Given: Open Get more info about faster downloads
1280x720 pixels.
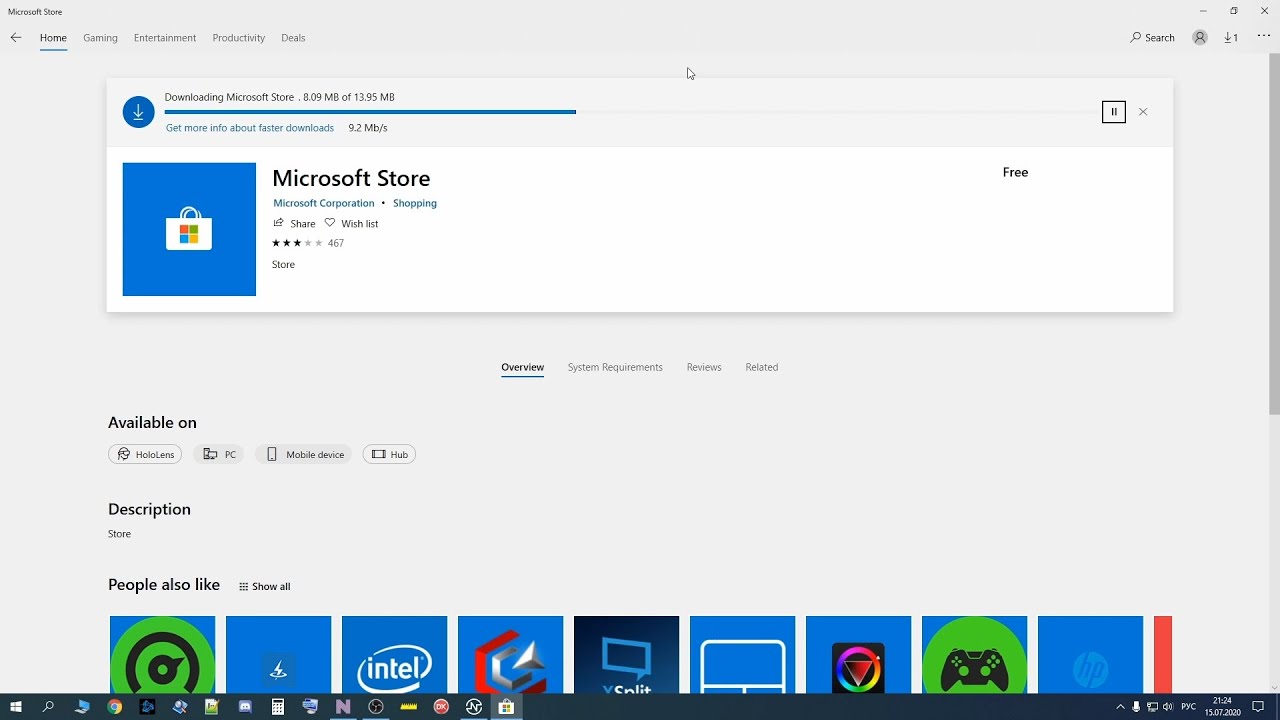Looking at the screenshot, I should click(x=249, y=128).
